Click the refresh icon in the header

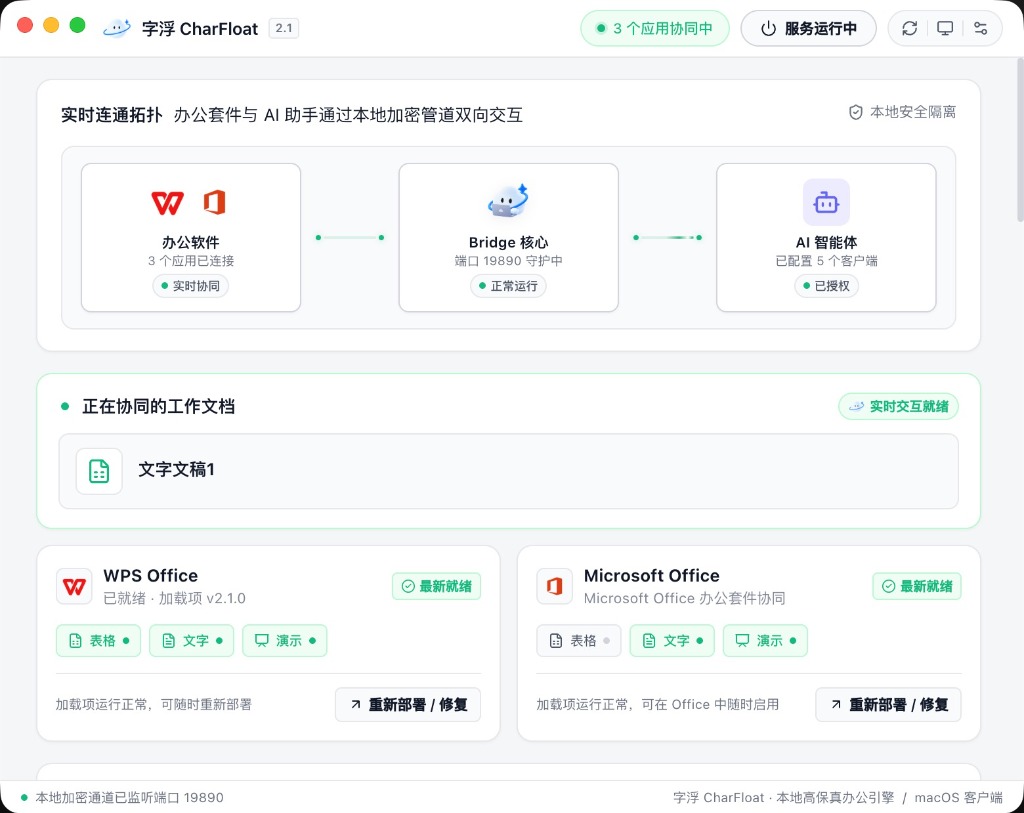(x=910, y=28)
